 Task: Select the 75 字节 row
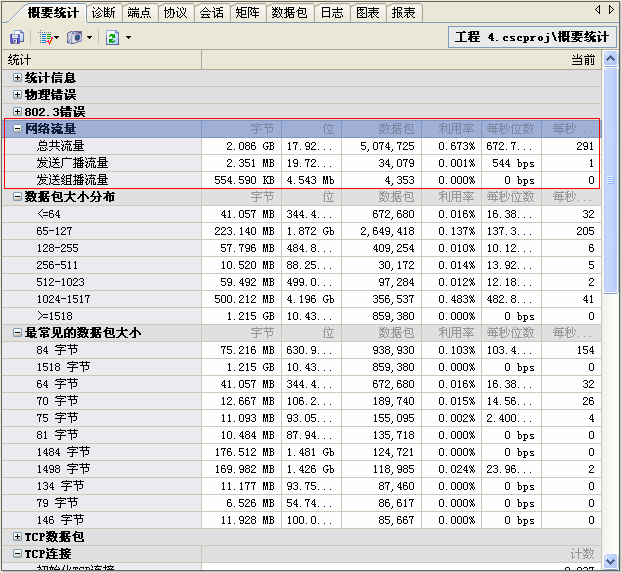click(301, 418)
